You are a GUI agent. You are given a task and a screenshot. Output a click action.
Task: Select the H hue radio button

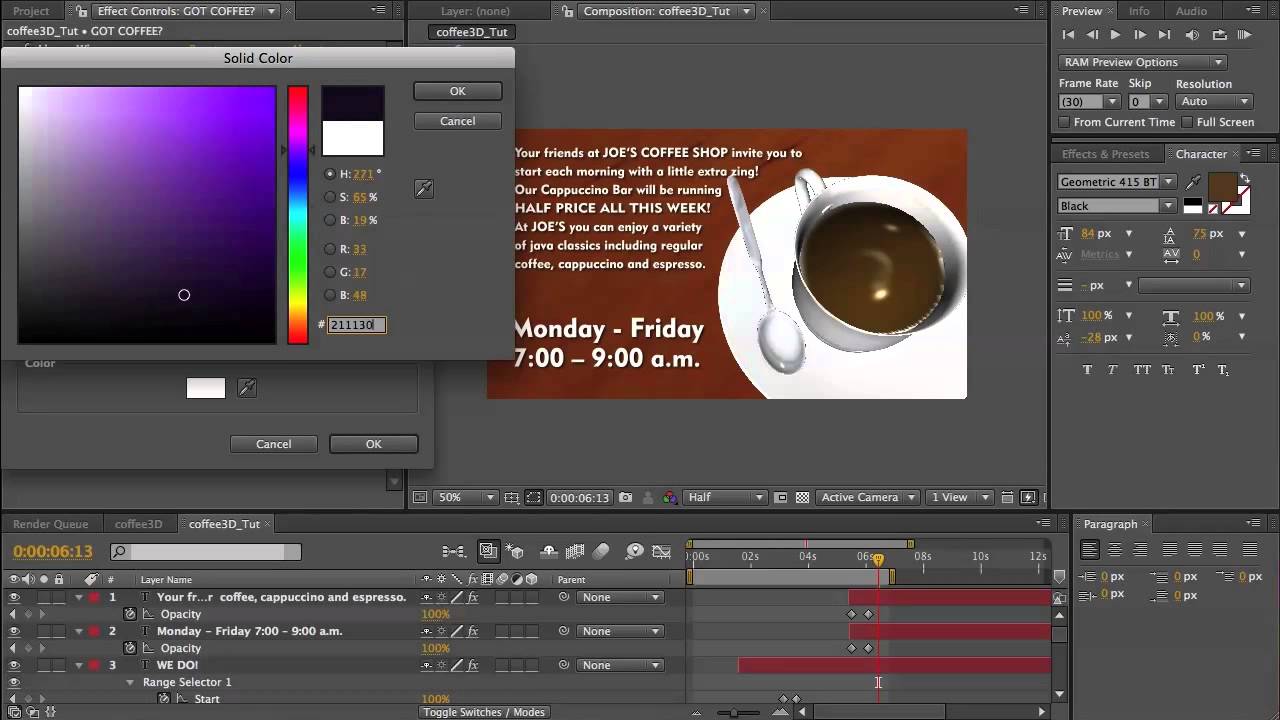coord(330,174)
